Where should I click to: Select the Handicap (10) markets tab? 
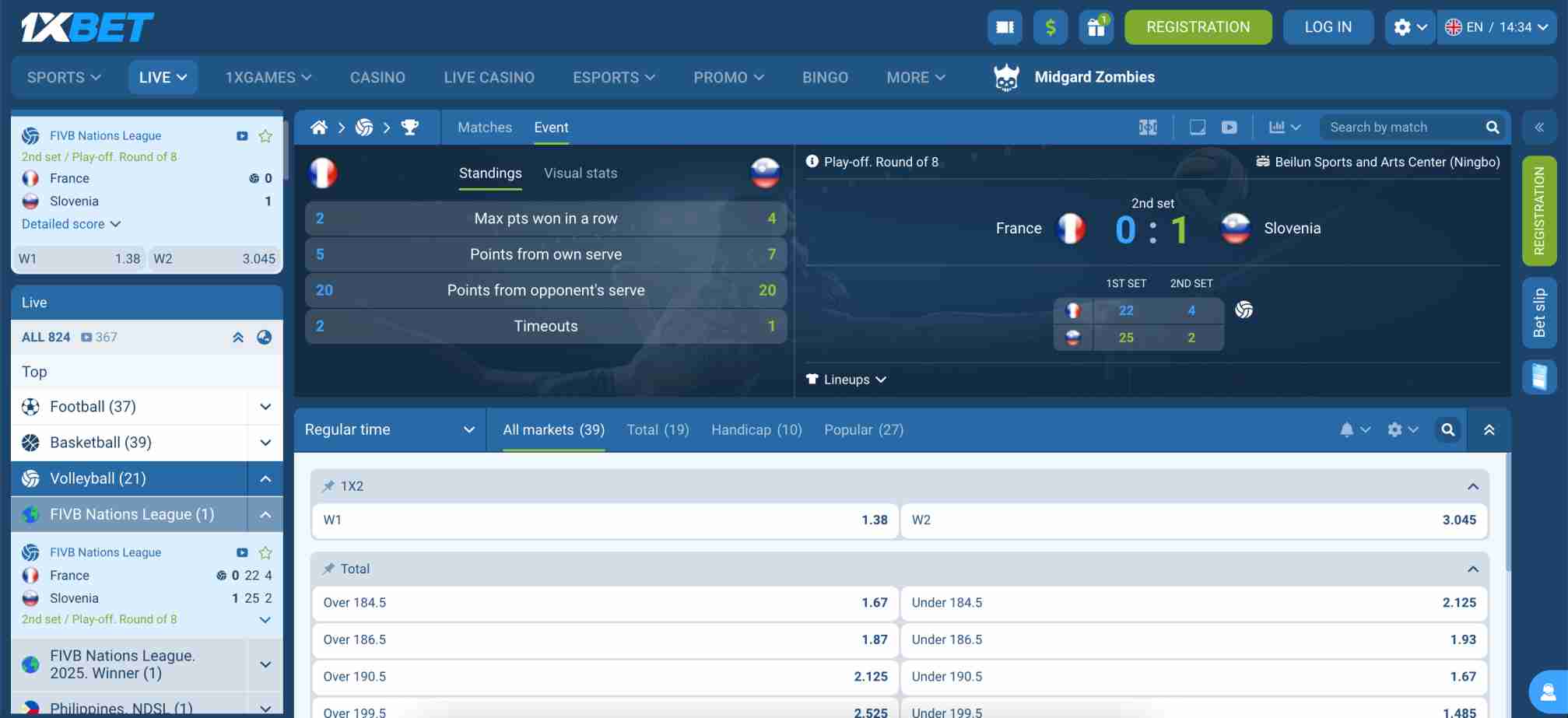756,430
